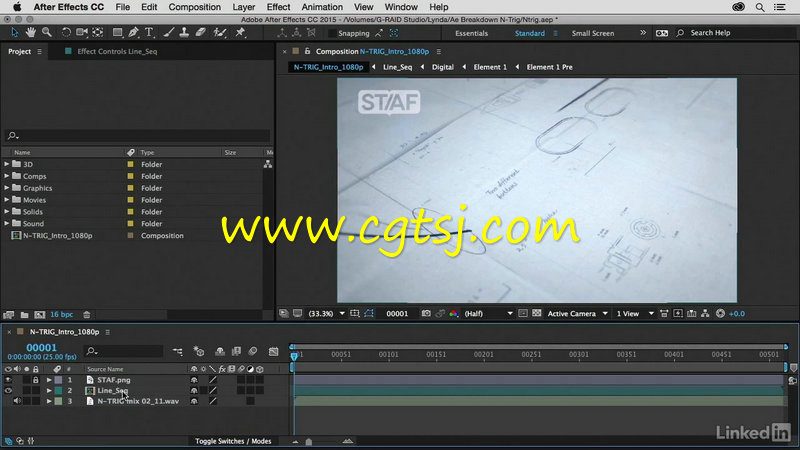Select the Clone Stamp tool
Screen dimensions: 800x450
184,33
